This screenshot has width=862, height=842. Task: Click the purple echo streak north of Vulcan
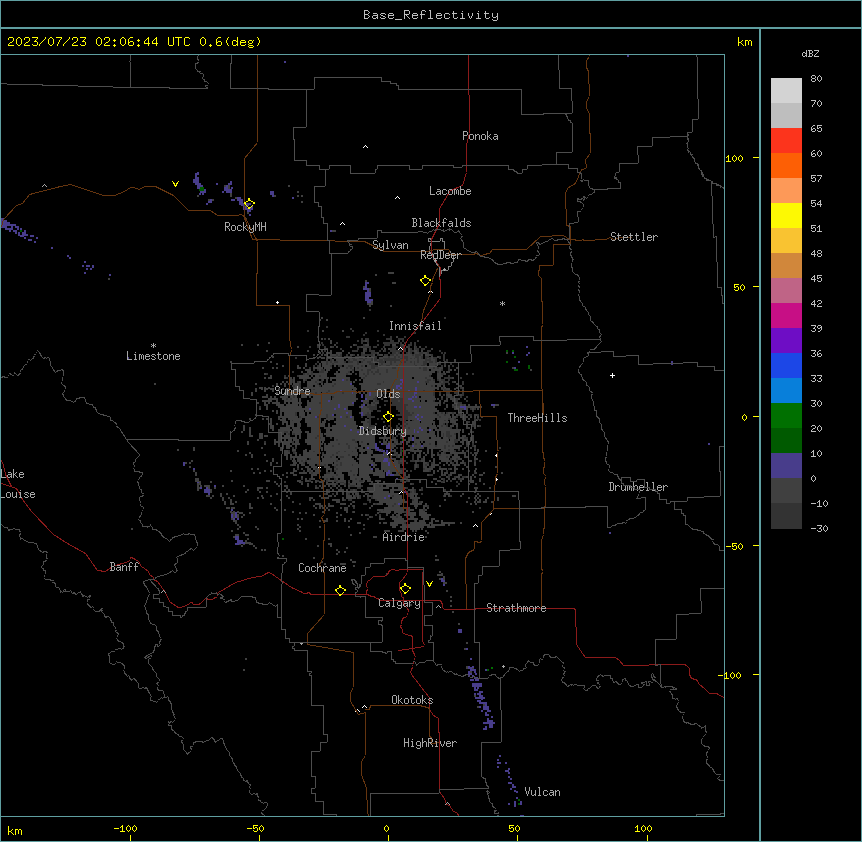point(481,697)
